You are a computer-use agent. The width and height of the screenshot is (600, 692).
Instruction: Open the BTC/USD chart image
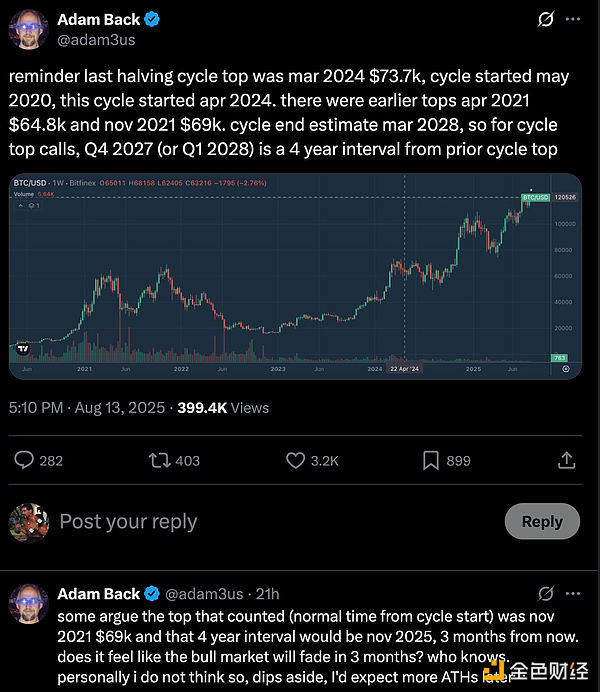[295, 276]
